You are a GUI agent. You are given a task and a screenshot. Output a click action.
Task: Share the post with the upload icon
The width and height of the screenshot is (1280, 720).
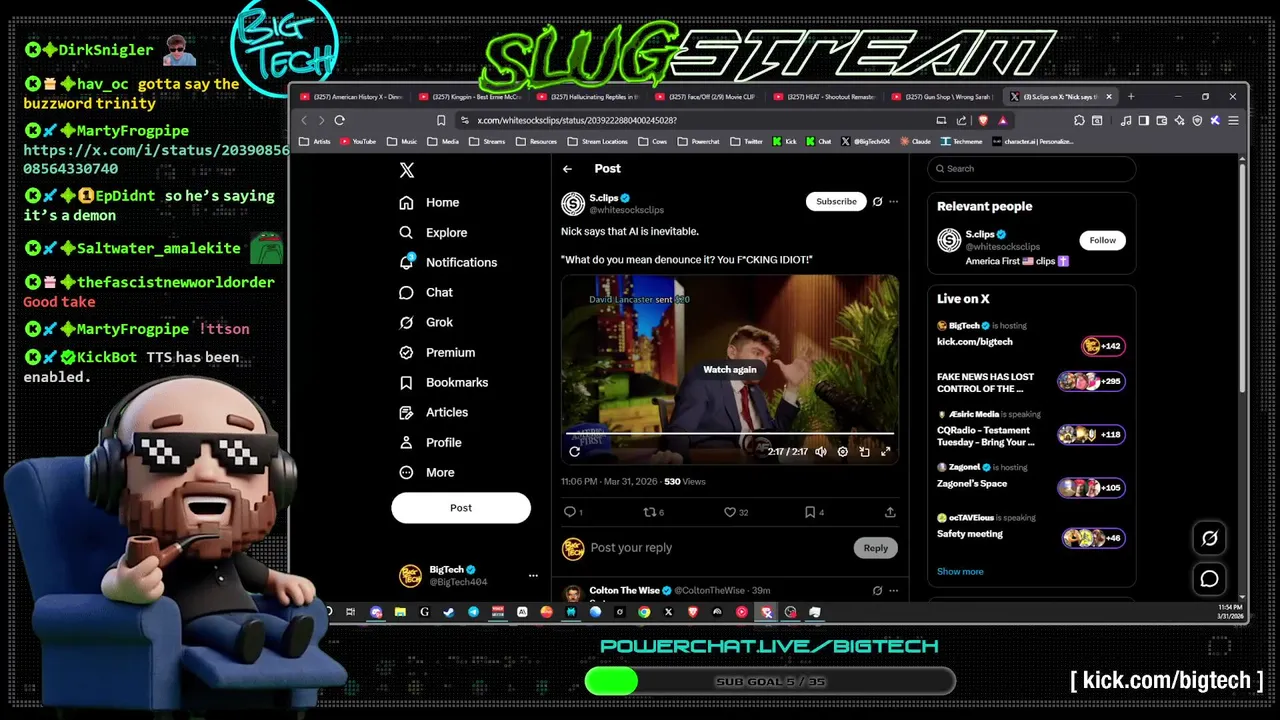pos(890,512)
